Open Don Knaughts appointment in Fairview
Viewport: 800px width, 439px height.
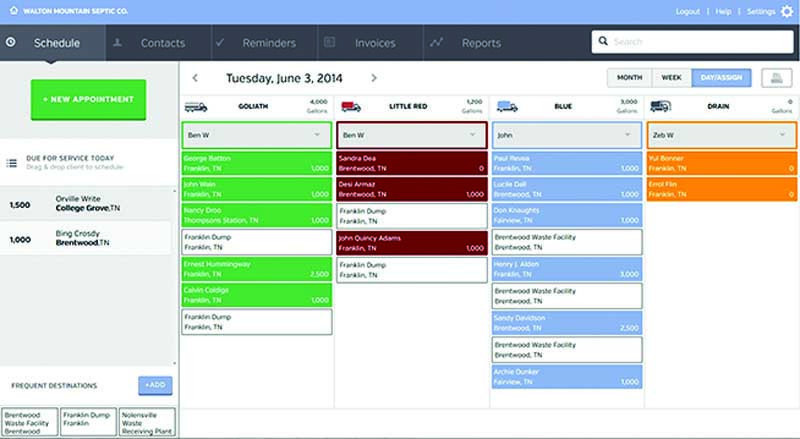pyautogui.click(x=567, y=215)
